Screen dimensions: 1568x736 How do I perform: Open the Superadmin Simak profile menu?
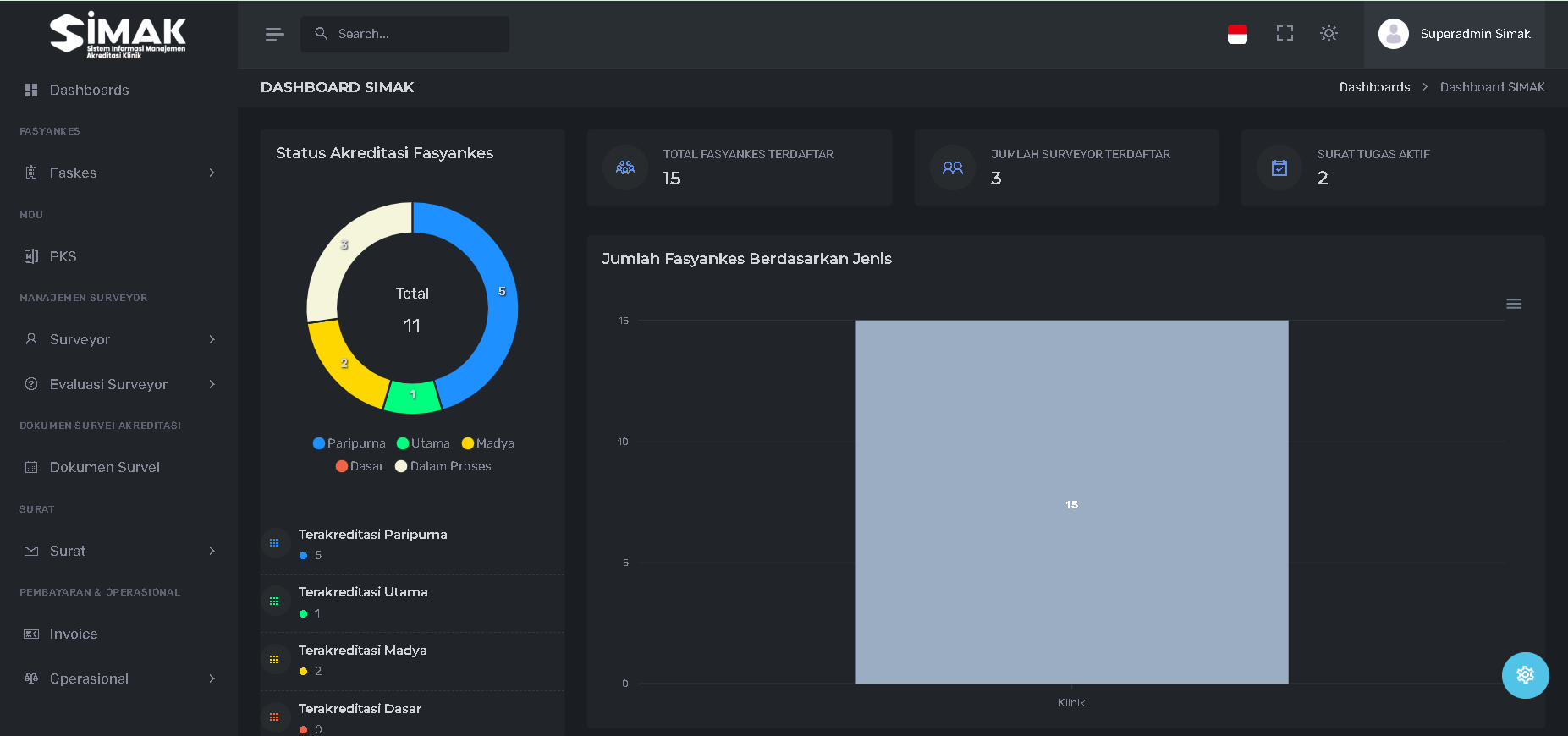pyautogui.click(x=1455, y=34)
